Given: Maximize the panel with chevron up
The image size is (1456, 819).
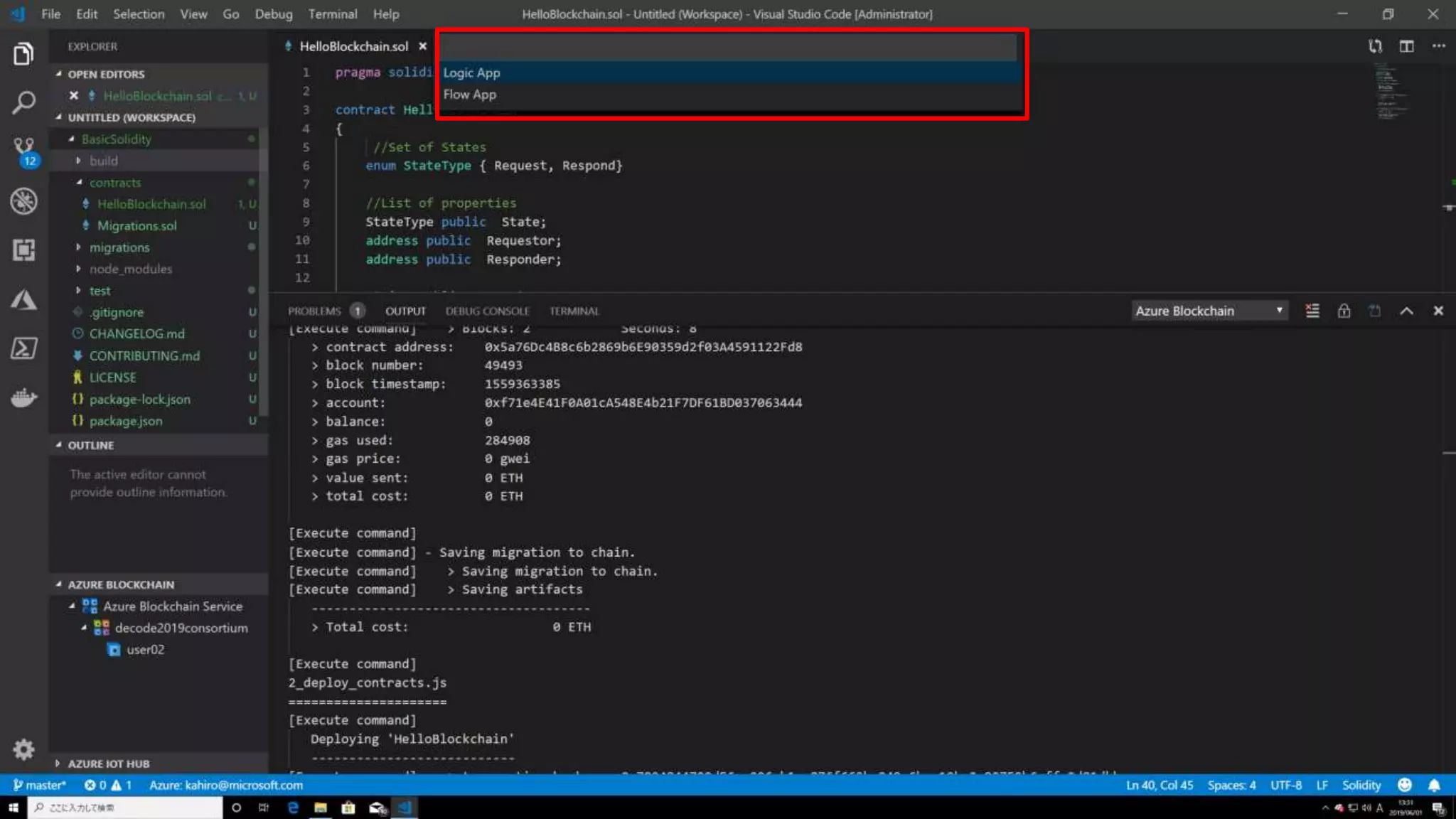Looking at the screenshot, I should tap(1406, 311).
